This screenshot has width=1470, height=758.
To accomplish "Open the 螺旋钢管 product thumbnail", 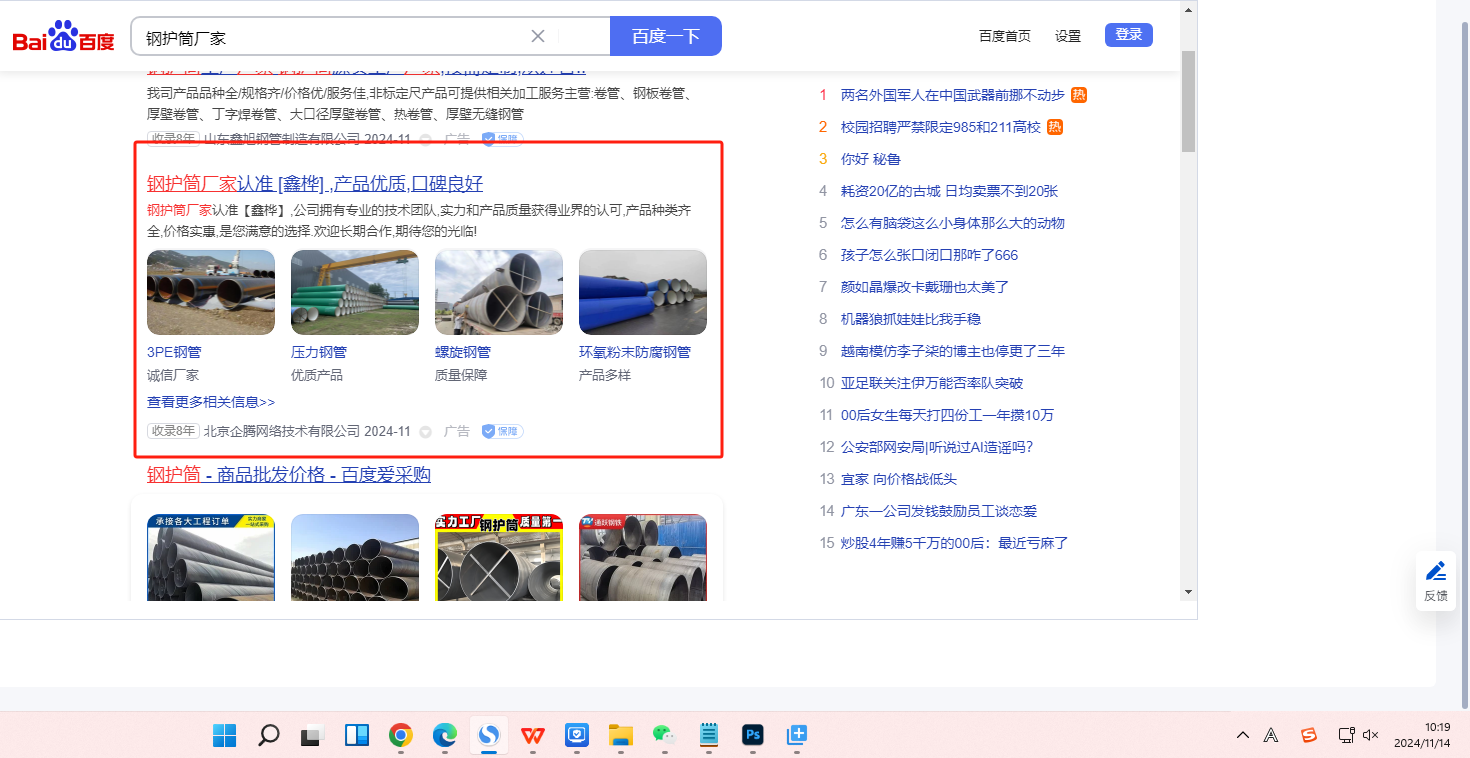I will coord(498,292).
